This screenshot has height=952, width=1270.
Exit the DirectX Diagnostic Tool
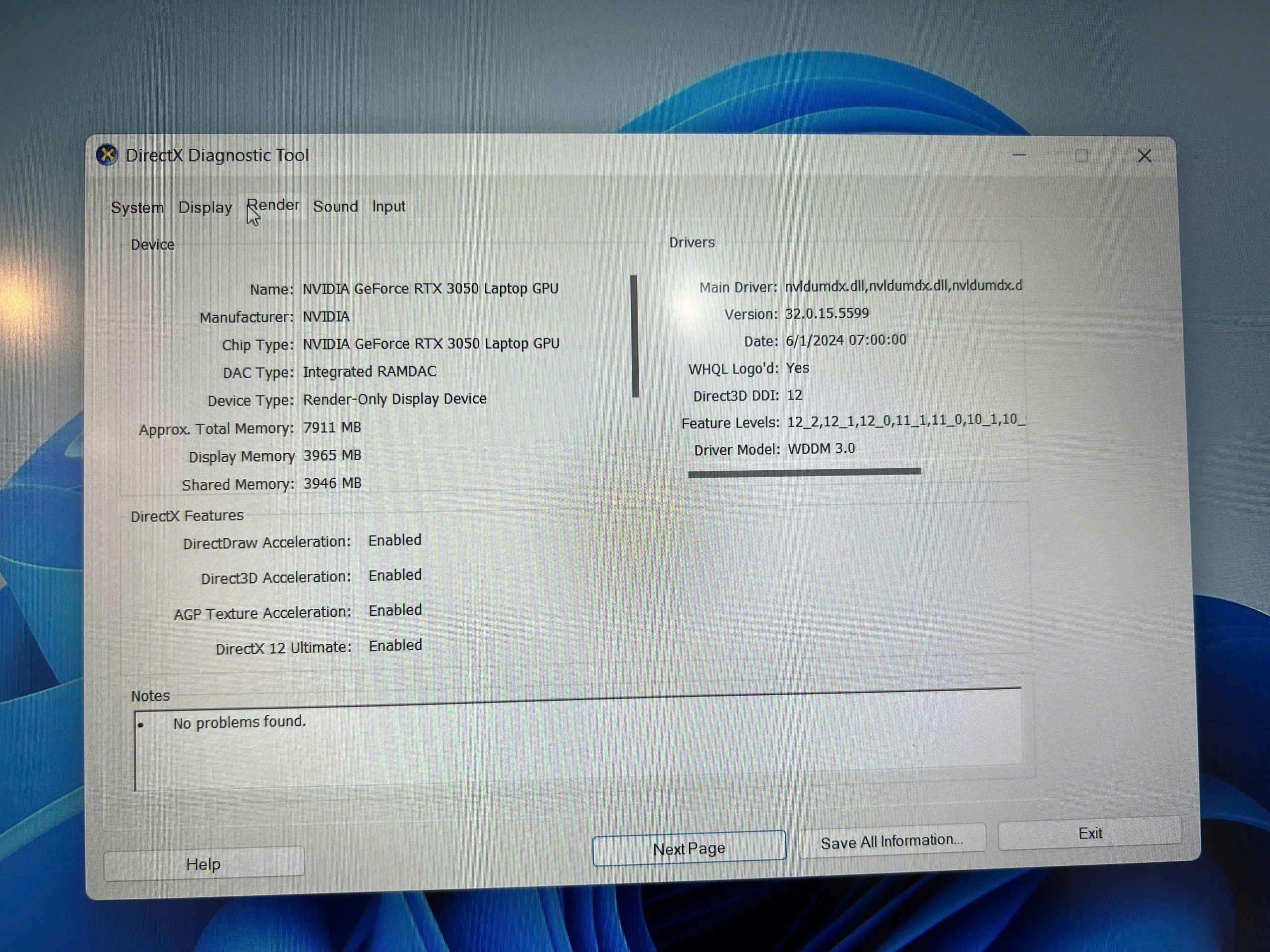(1090, 833)
